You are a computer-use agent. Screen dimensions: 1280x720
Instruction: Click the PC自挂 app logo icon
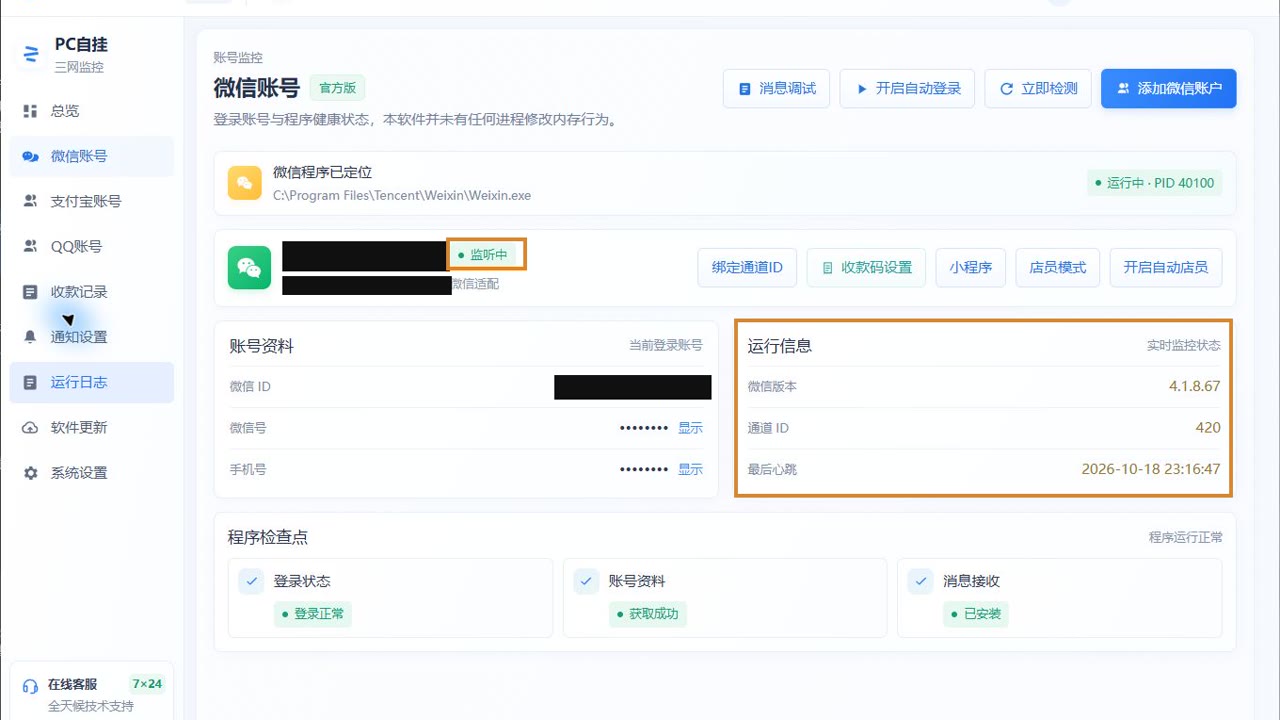[x=30, y=54]
